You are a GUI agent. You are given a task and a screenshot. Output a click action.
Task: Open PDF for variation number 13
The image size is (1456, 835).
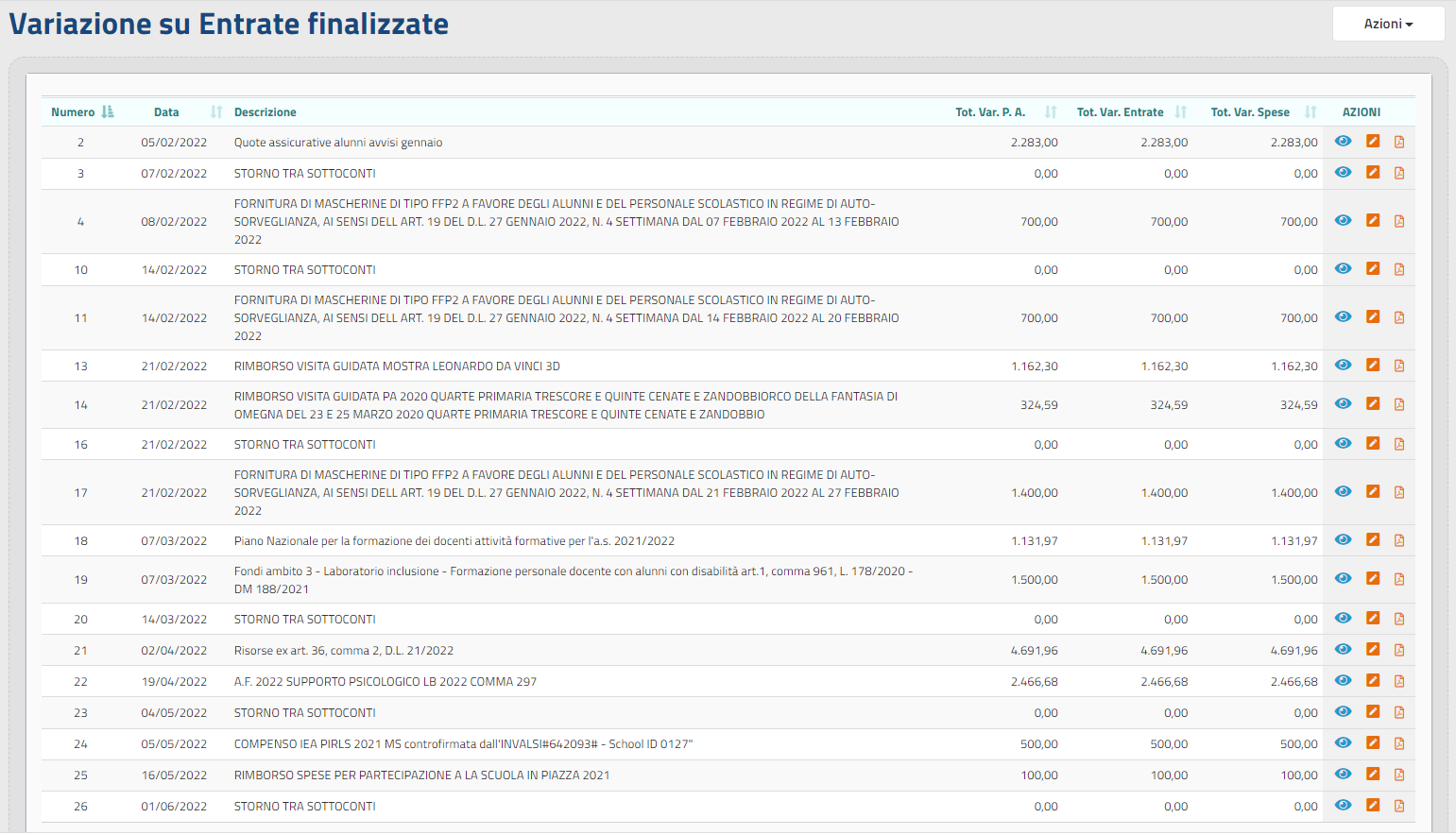(x=1399, y=366)
